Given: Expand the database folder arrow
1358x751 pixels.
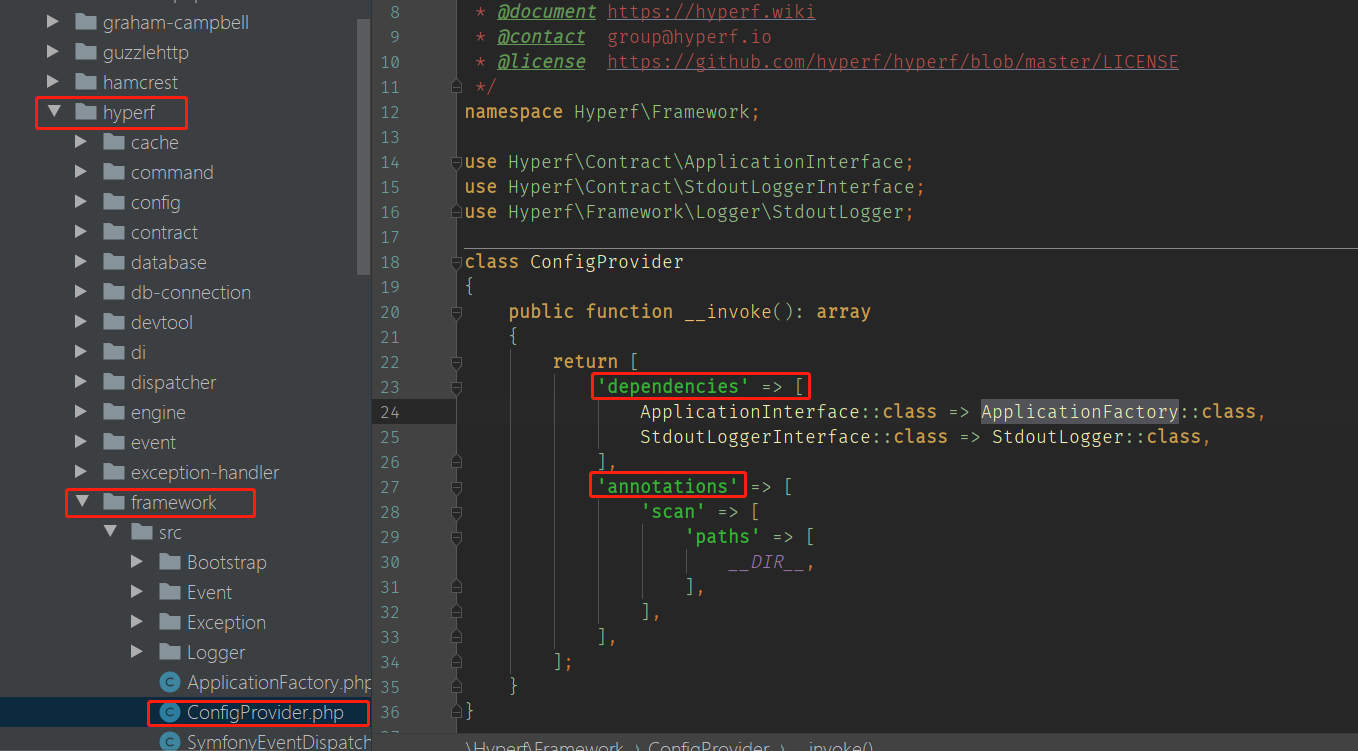Looking at the screenshot, I should (81, 262).
